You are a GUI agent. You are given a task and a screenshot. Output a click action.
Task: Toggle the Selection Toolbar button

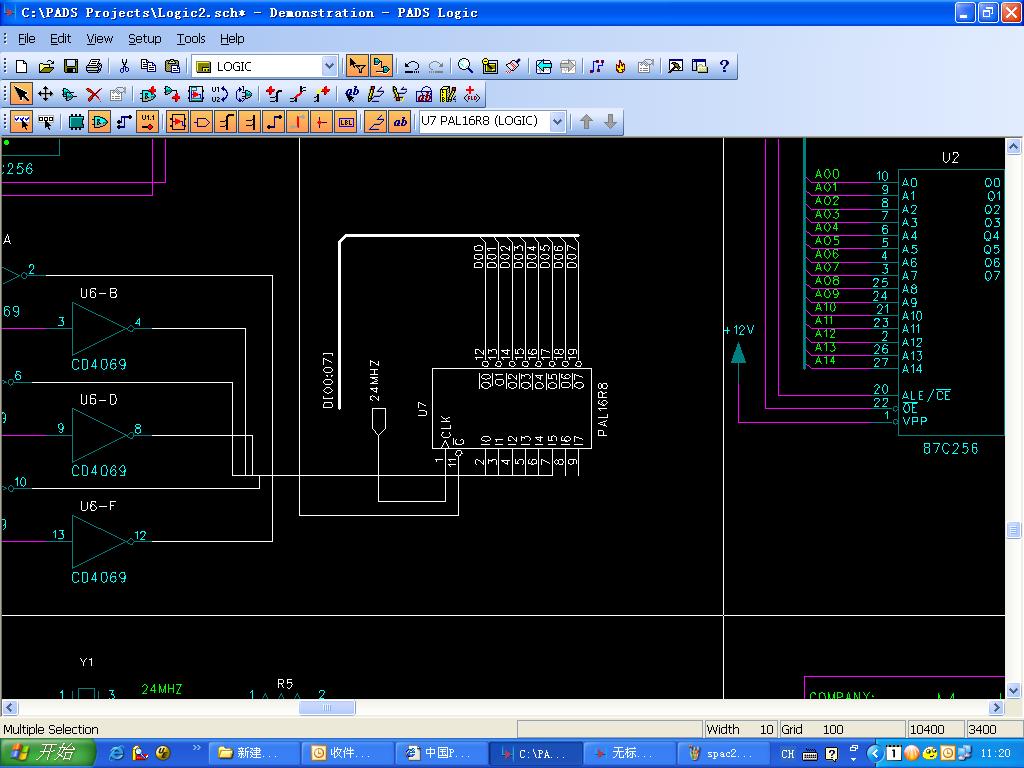pyautogui.click(x=357, y=66)
